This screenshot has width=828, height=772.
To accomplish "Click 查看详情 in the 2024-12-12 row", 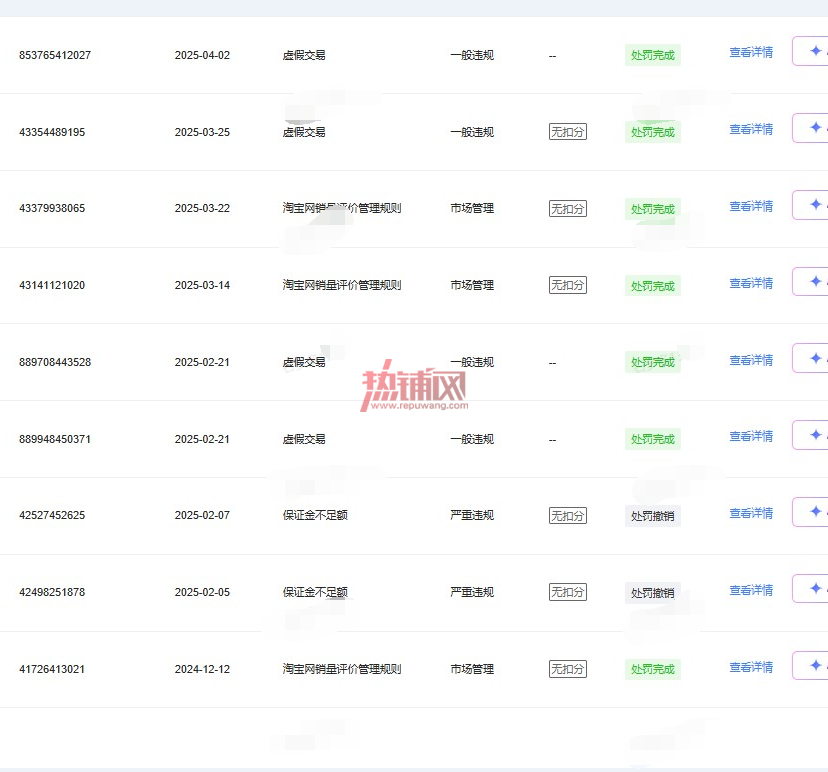I will 751,667.
